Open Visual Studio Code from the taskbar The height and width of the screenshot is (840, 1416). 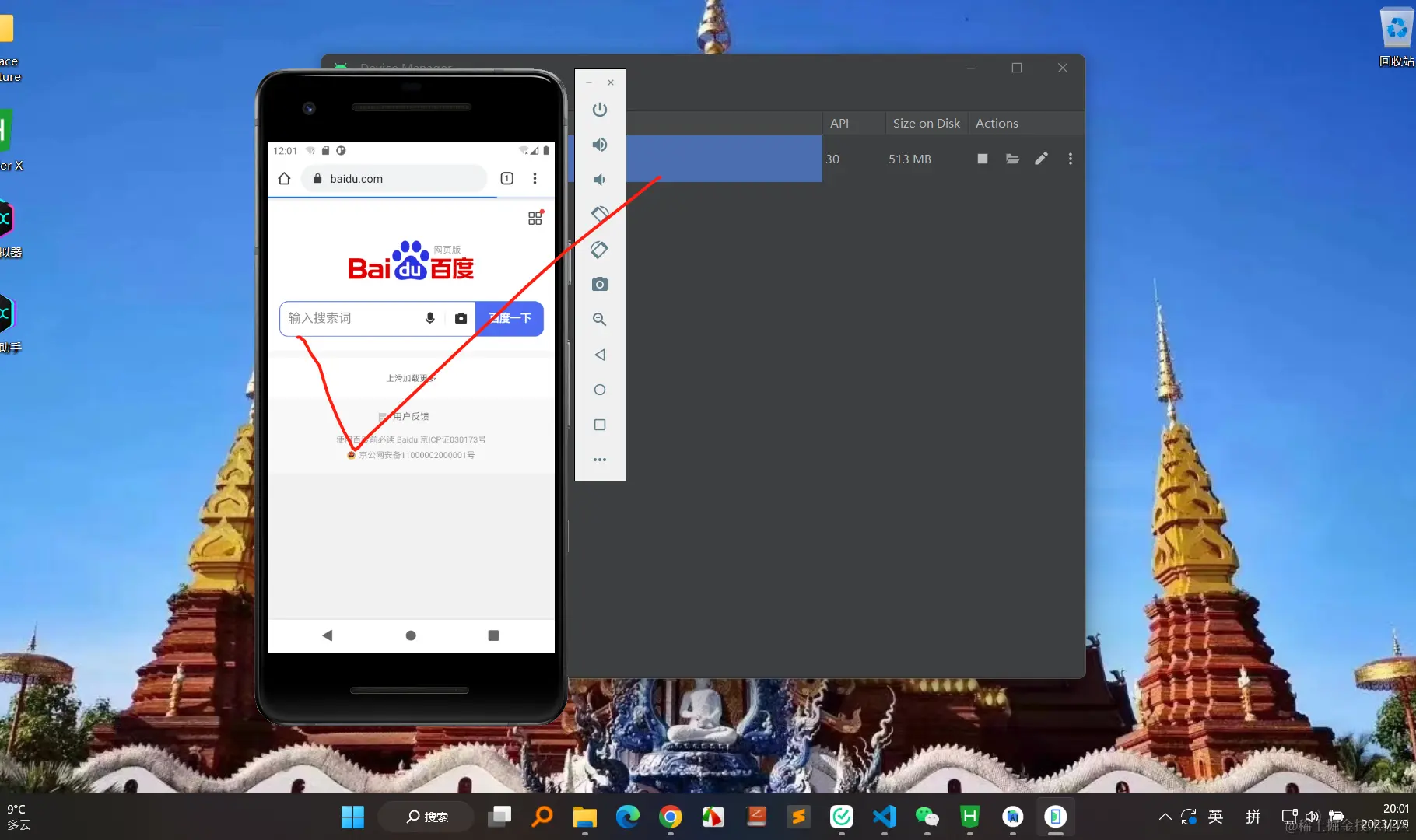coord(885,817)
